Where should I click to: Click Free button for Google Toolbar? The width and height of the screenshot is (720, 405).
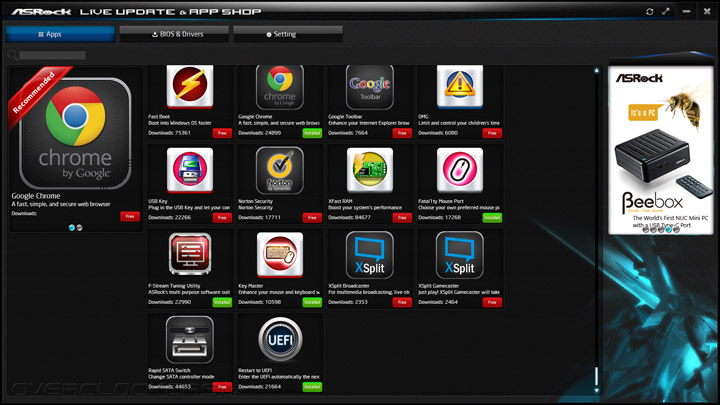click(402, 133)
